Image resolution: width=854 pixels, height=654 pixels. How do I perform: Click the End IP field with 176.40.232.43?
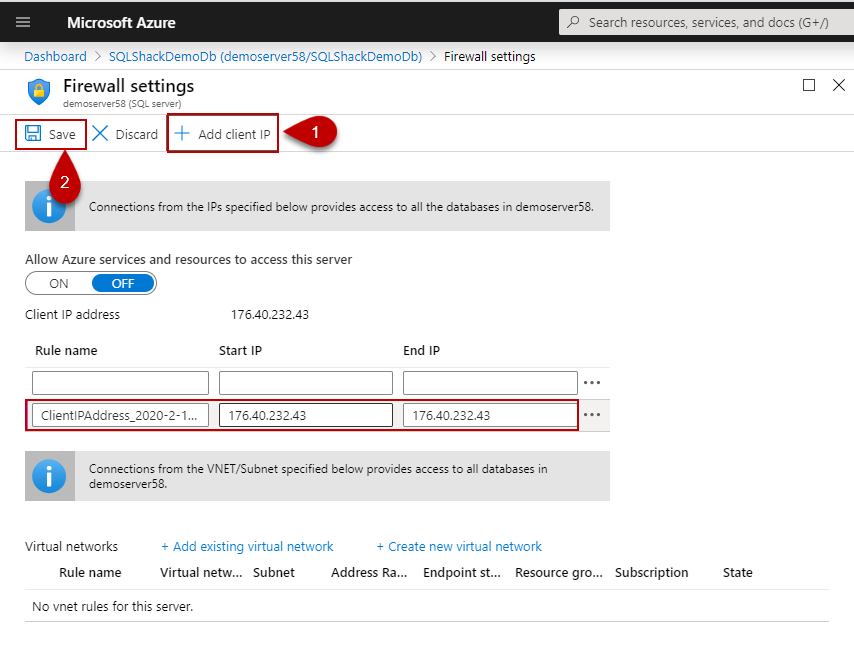pos(489,415)
